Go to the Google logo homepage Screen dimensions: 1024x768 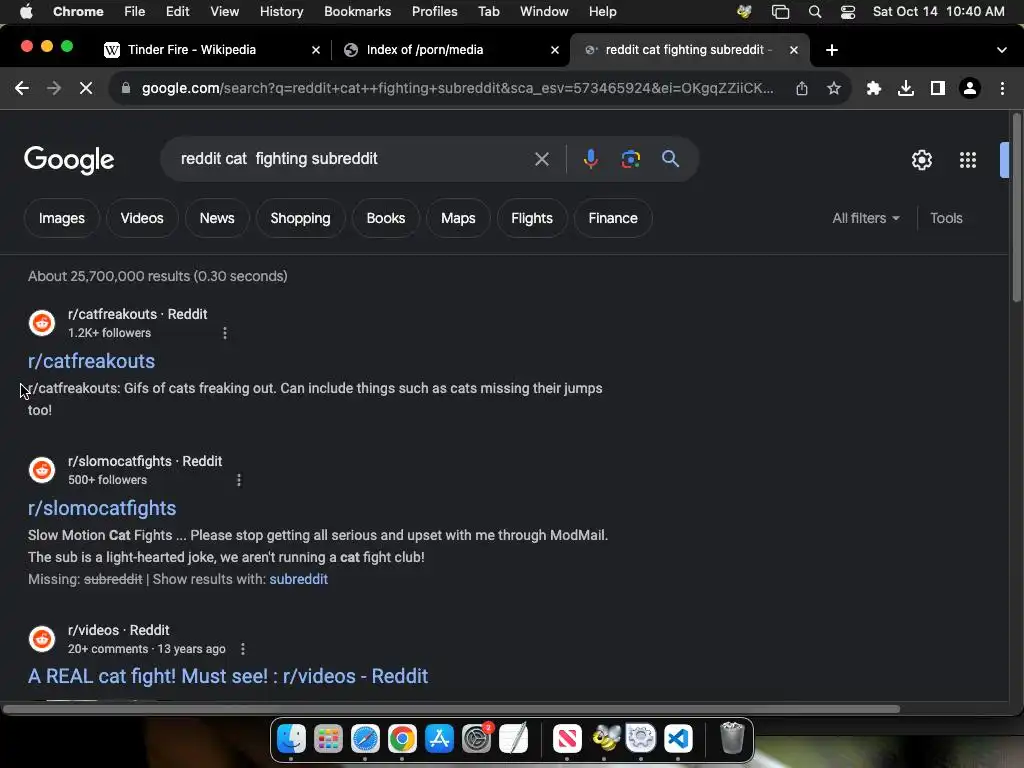69,160
